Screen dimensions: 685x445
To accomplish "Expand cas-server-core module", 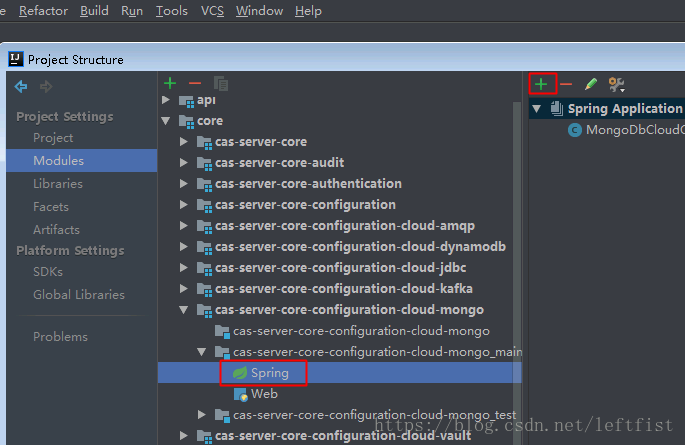I will (x=184, y=142).
